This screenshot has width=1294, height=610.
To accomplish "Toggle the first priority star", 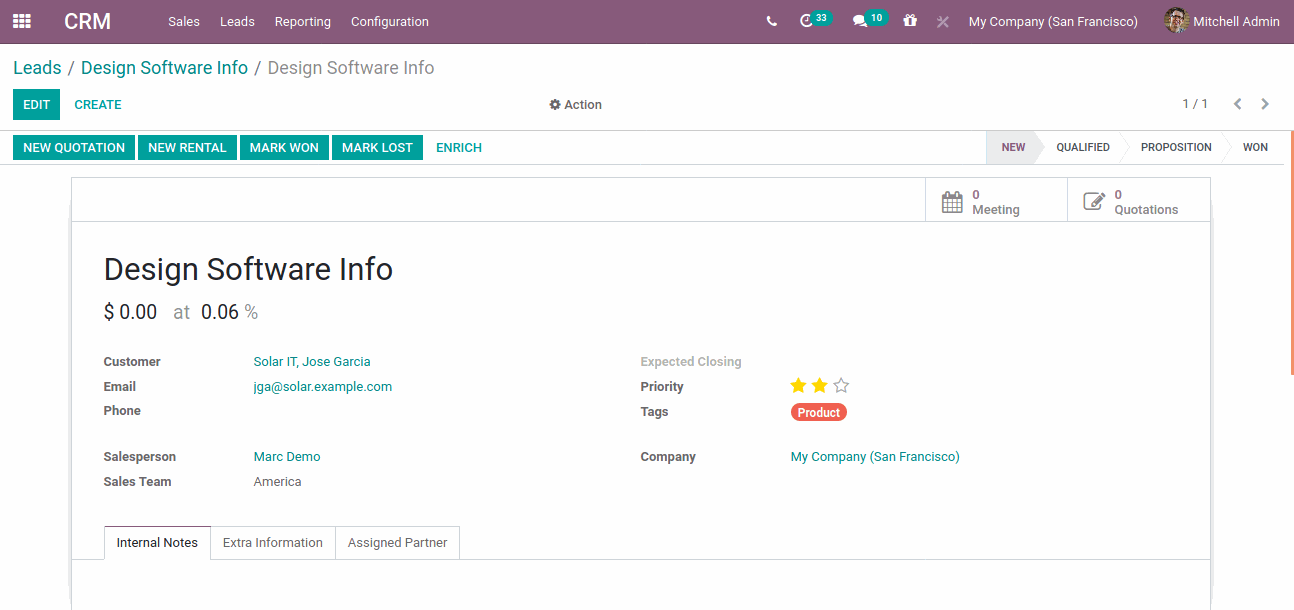I will click(x=798, y=385).
